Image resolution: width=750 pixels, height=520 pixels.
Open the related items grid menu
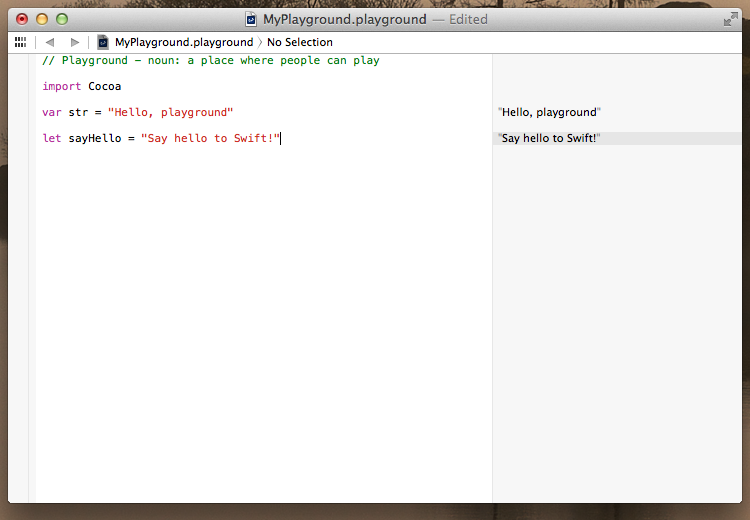tap(21, 42)
